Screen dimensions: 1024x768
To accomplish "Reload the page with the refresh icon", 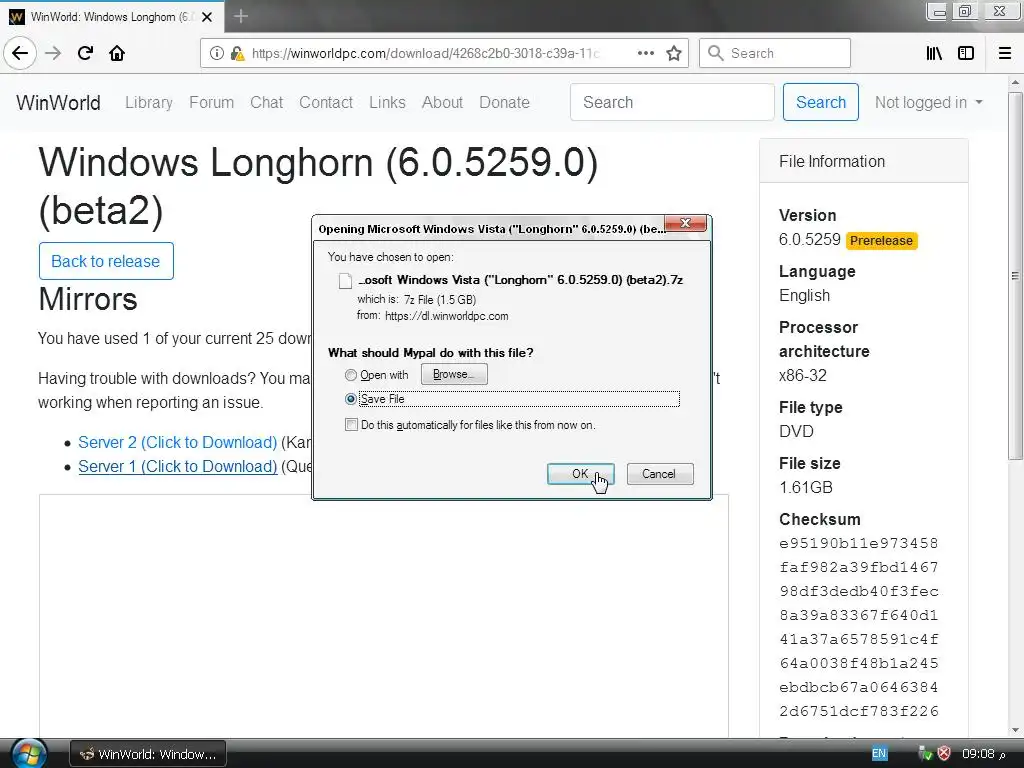I will coord(85,53).
